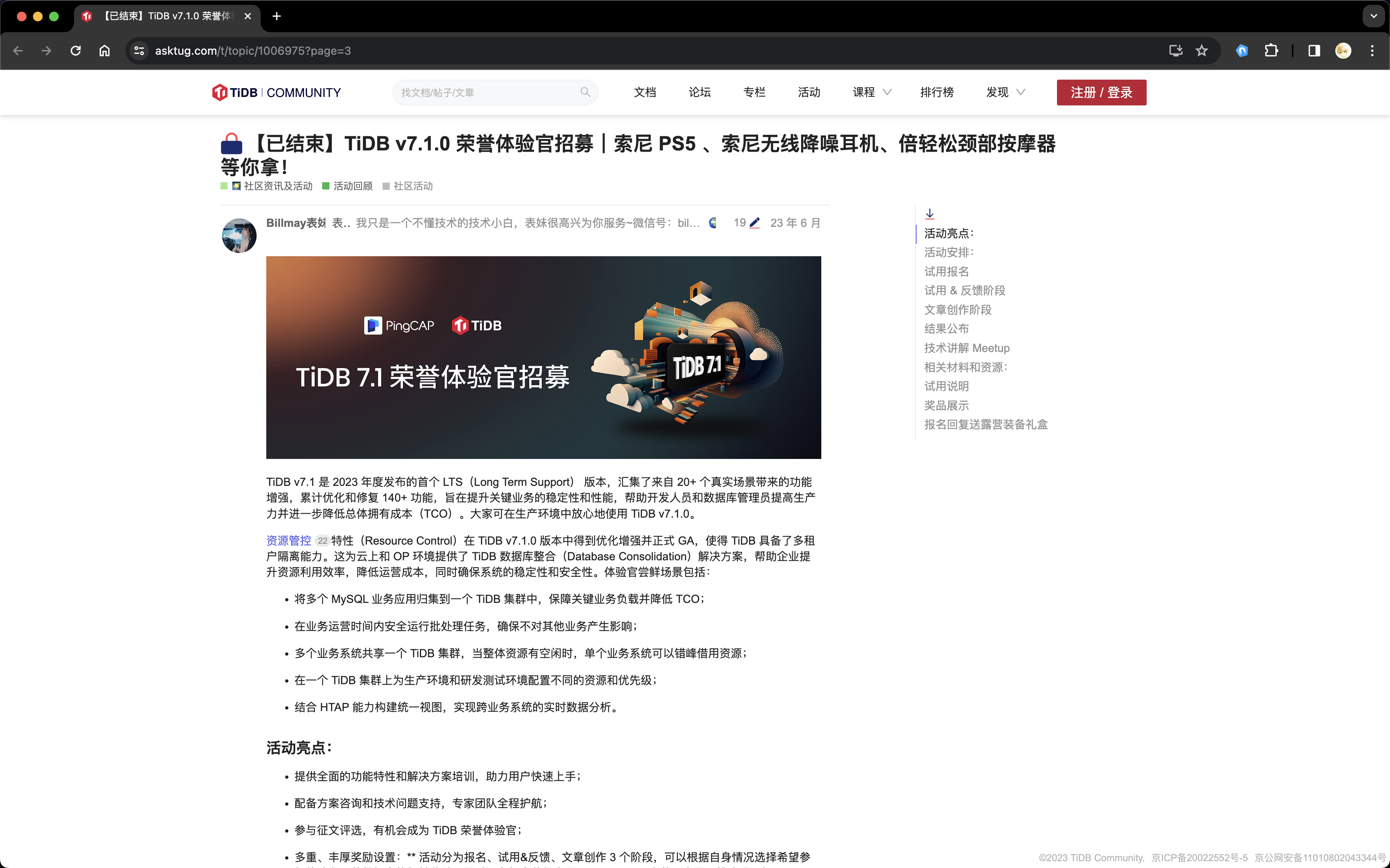Open the Chrome profile avatar
1390x868 pixels.
tap(1343, 51)
